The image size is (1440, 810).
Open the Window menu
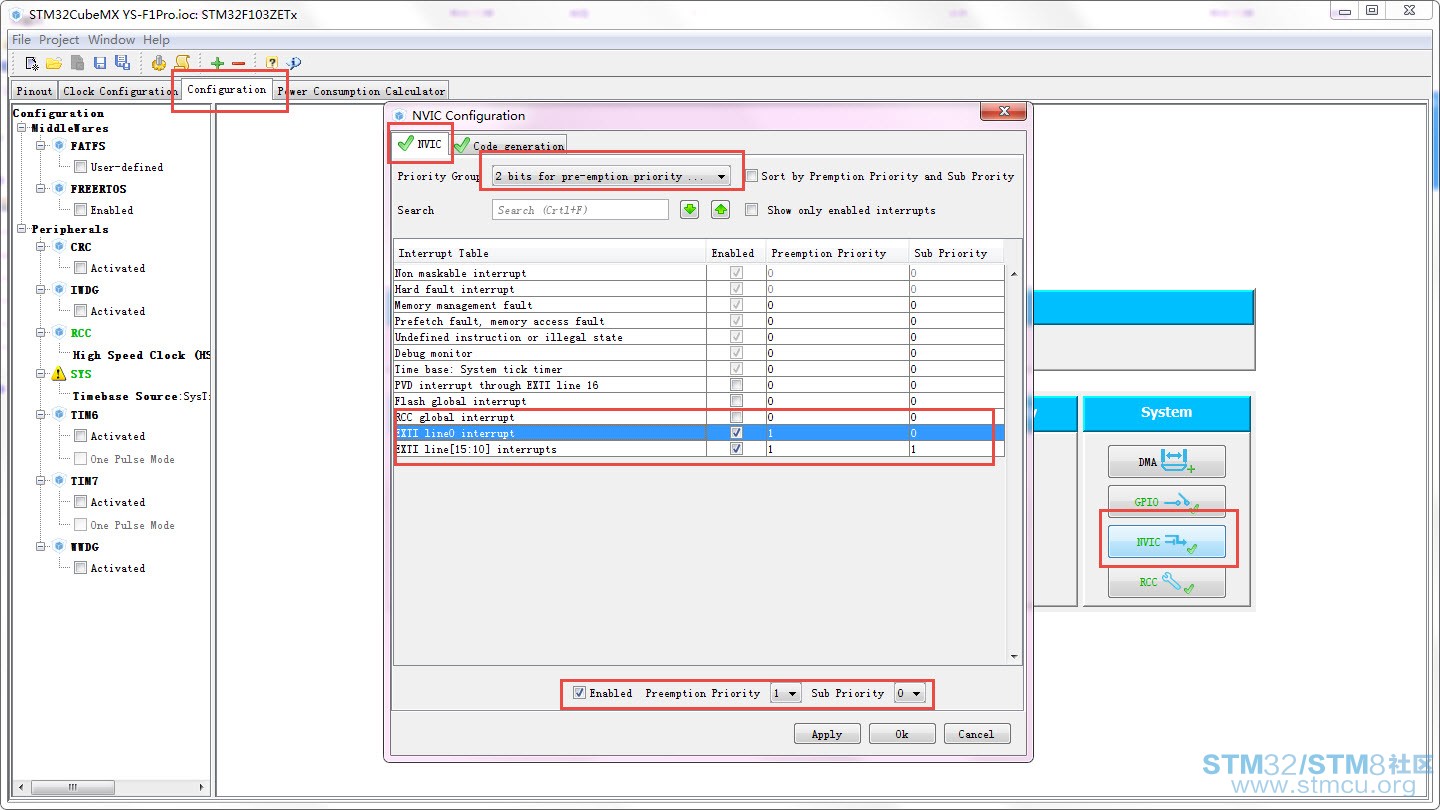[x=111, y=40]
